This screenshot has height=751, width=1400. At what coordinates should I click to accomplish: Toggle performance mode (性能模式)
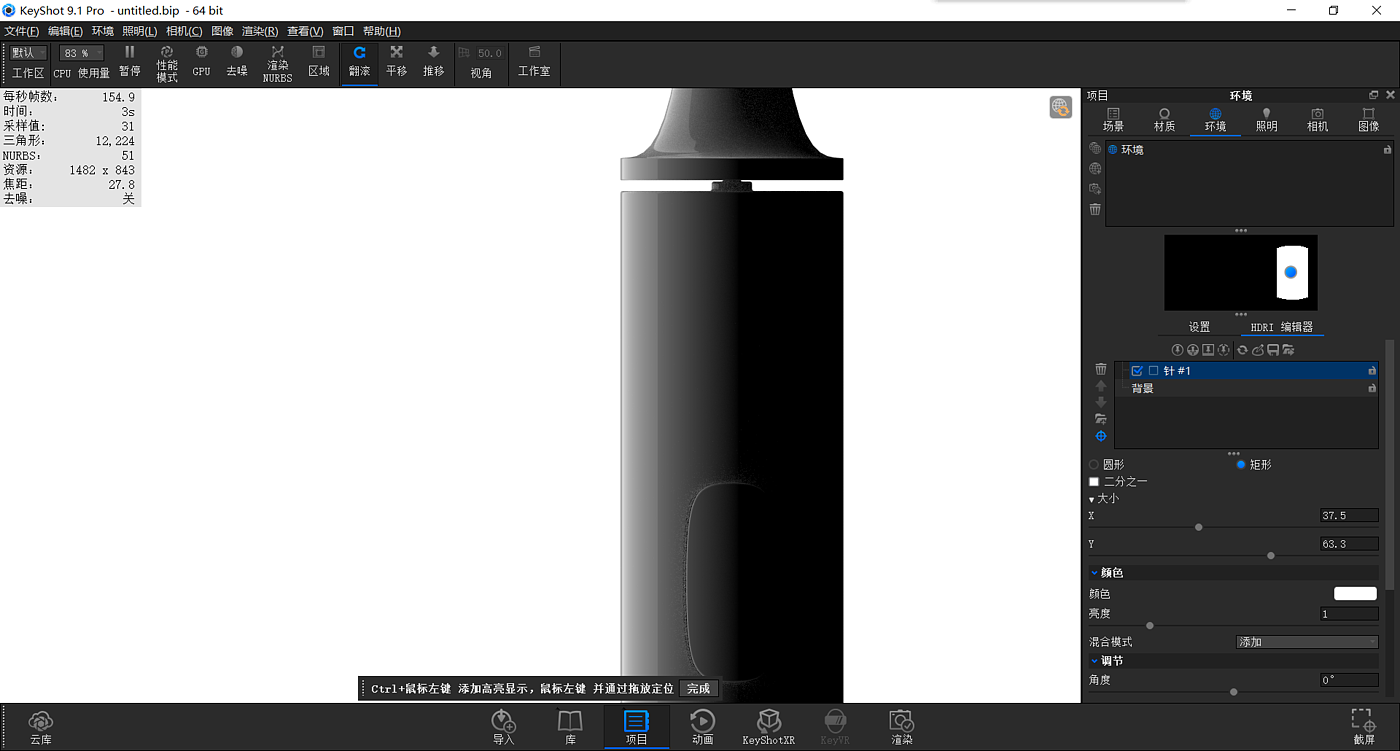click(x=167, y=63)
